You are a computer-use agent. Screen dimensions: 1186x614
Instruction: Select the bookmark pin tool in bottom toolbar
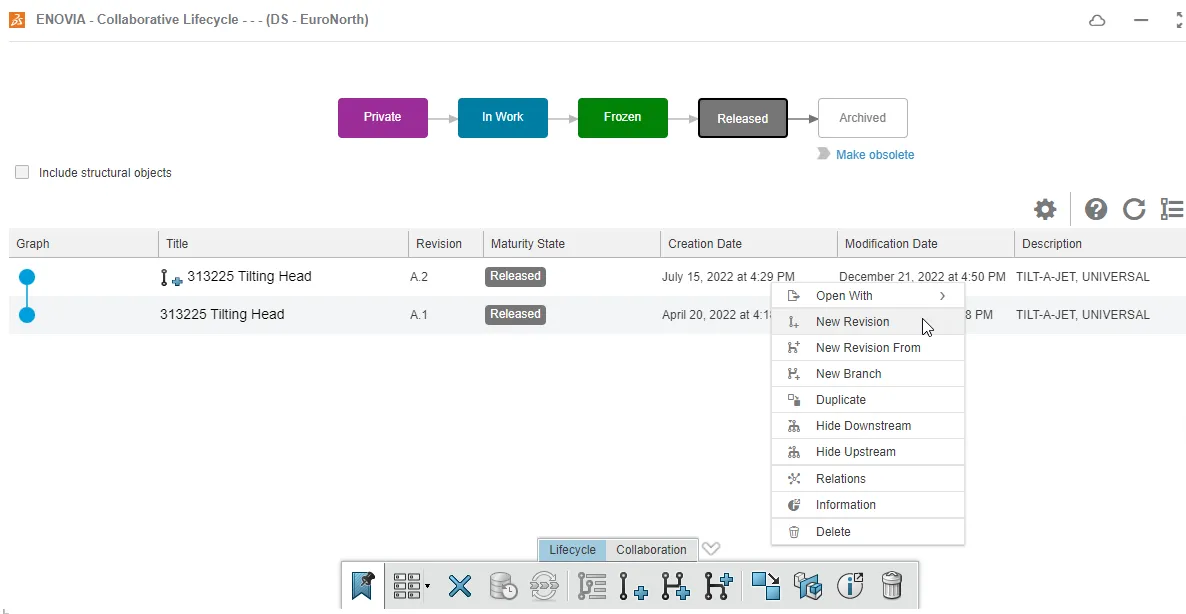[363, 586]
